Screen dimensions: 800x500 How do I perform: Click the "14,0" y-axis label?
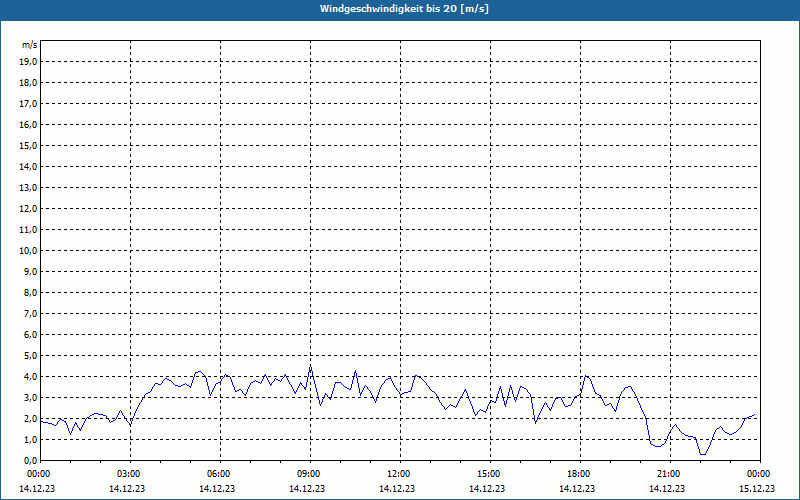(x=28, y=166)
